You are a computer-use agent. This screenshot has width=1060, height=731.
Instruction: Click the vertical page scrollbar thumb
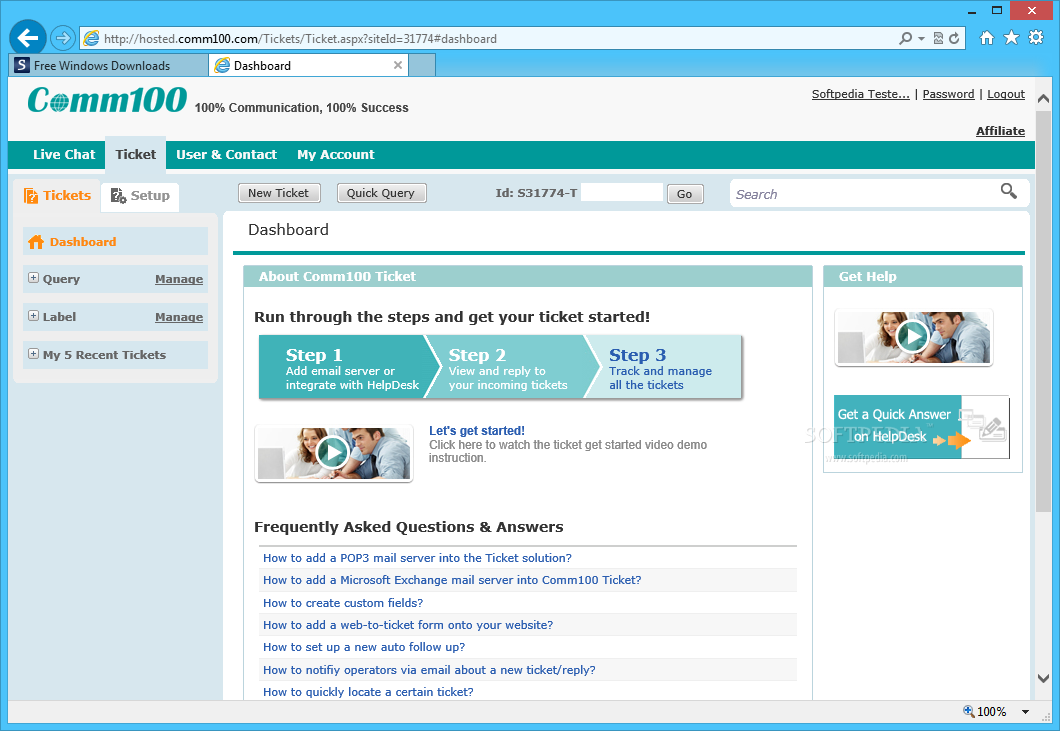point(1043,311)
